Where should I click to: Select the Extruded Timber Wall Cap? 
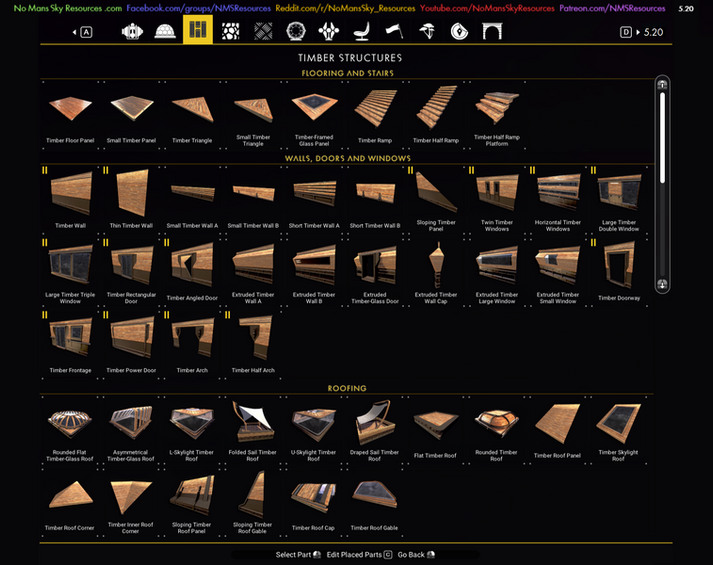point(436,272)
